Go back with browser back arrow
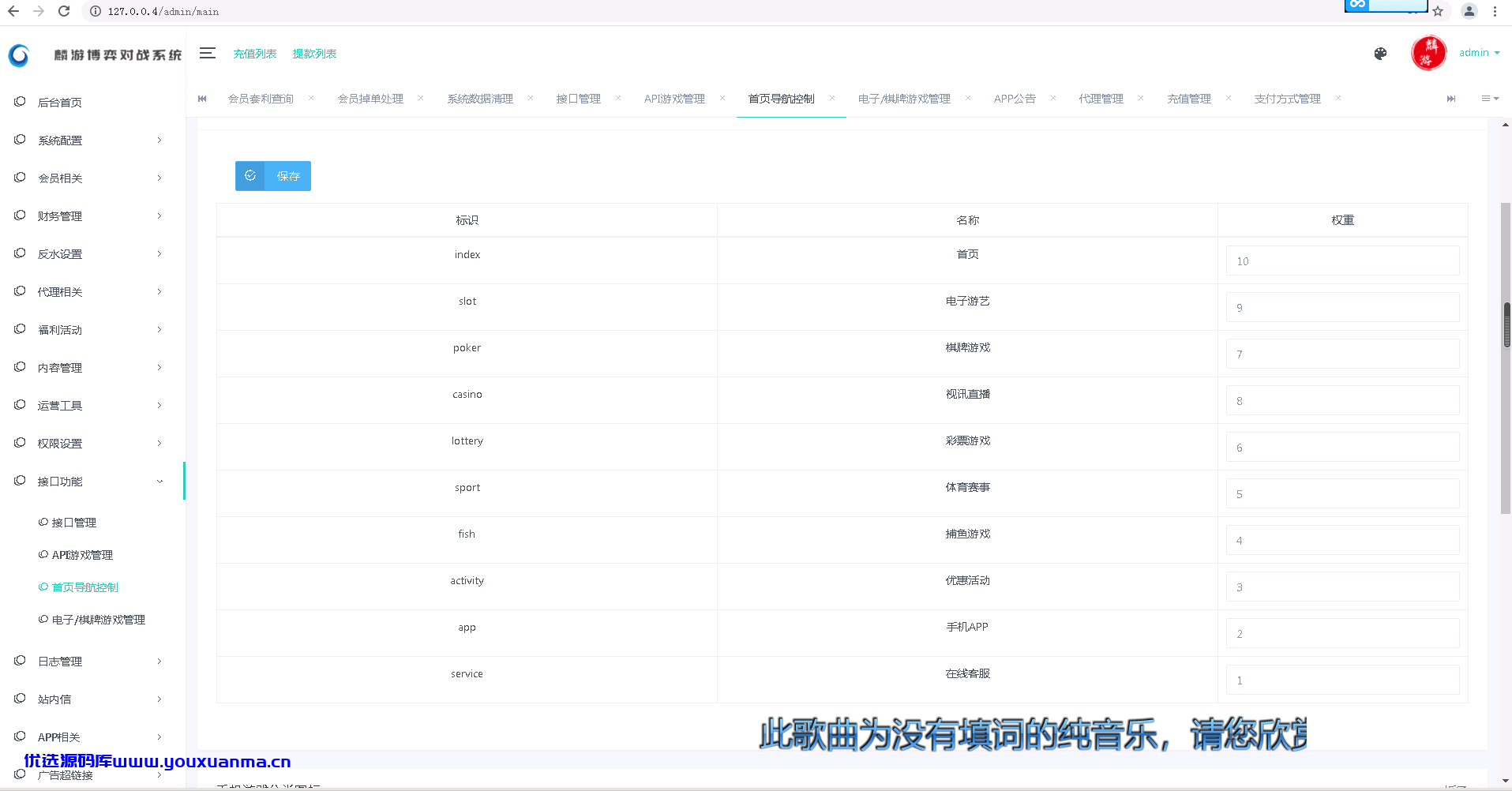 (13, 11)
